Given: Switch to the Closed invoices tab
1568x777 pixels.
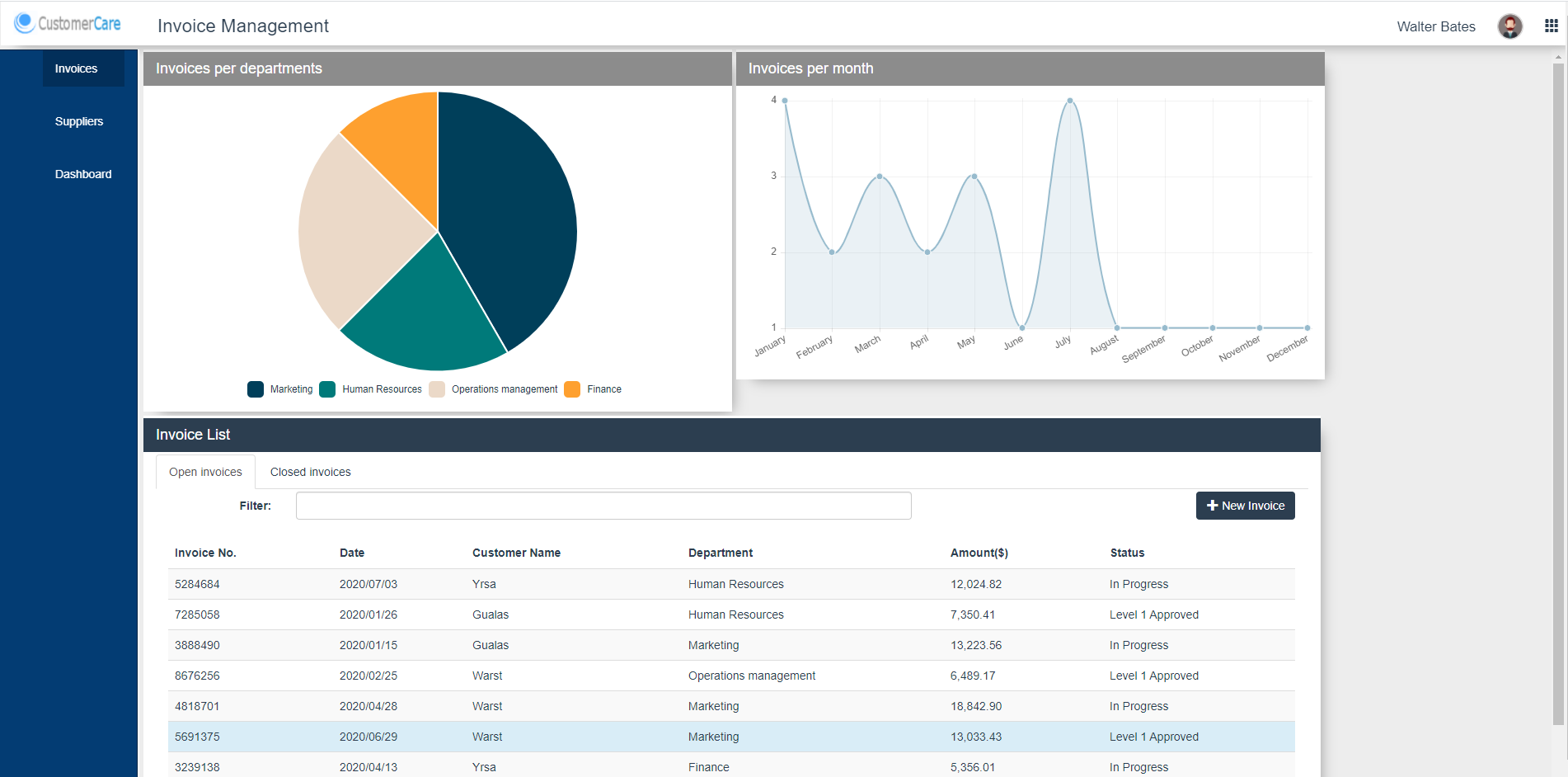Looking at the screenshot, I should [x=310, y=472].
